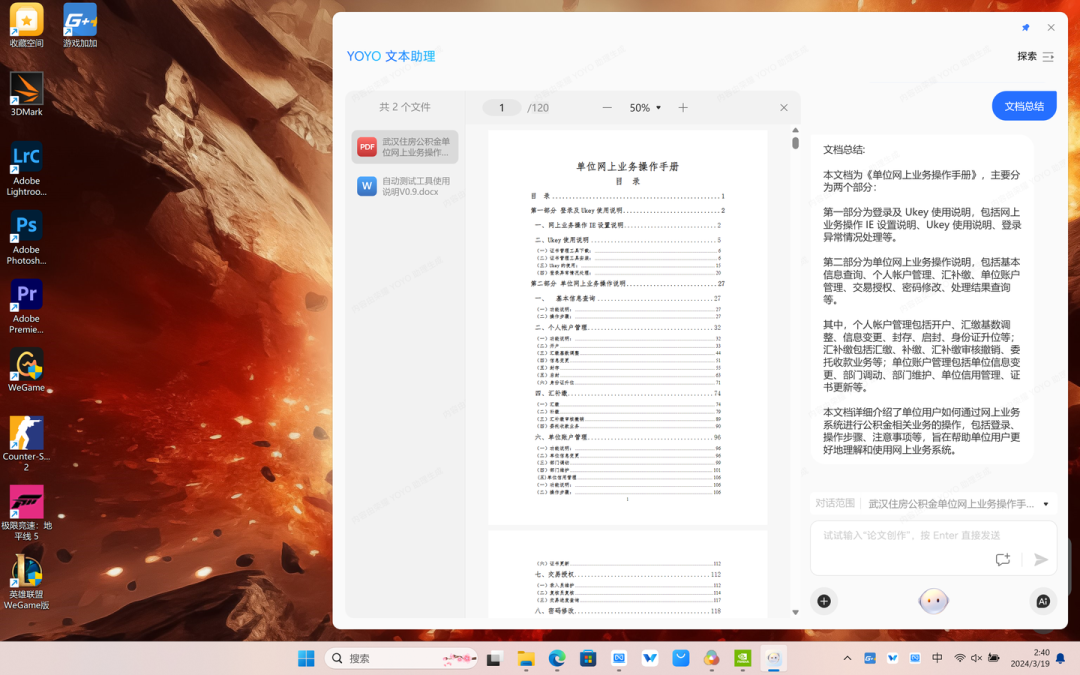1080x675 pixels.
Task: Select the 武汉住房公积金 PDF file
Action: [x=404, y=147]
